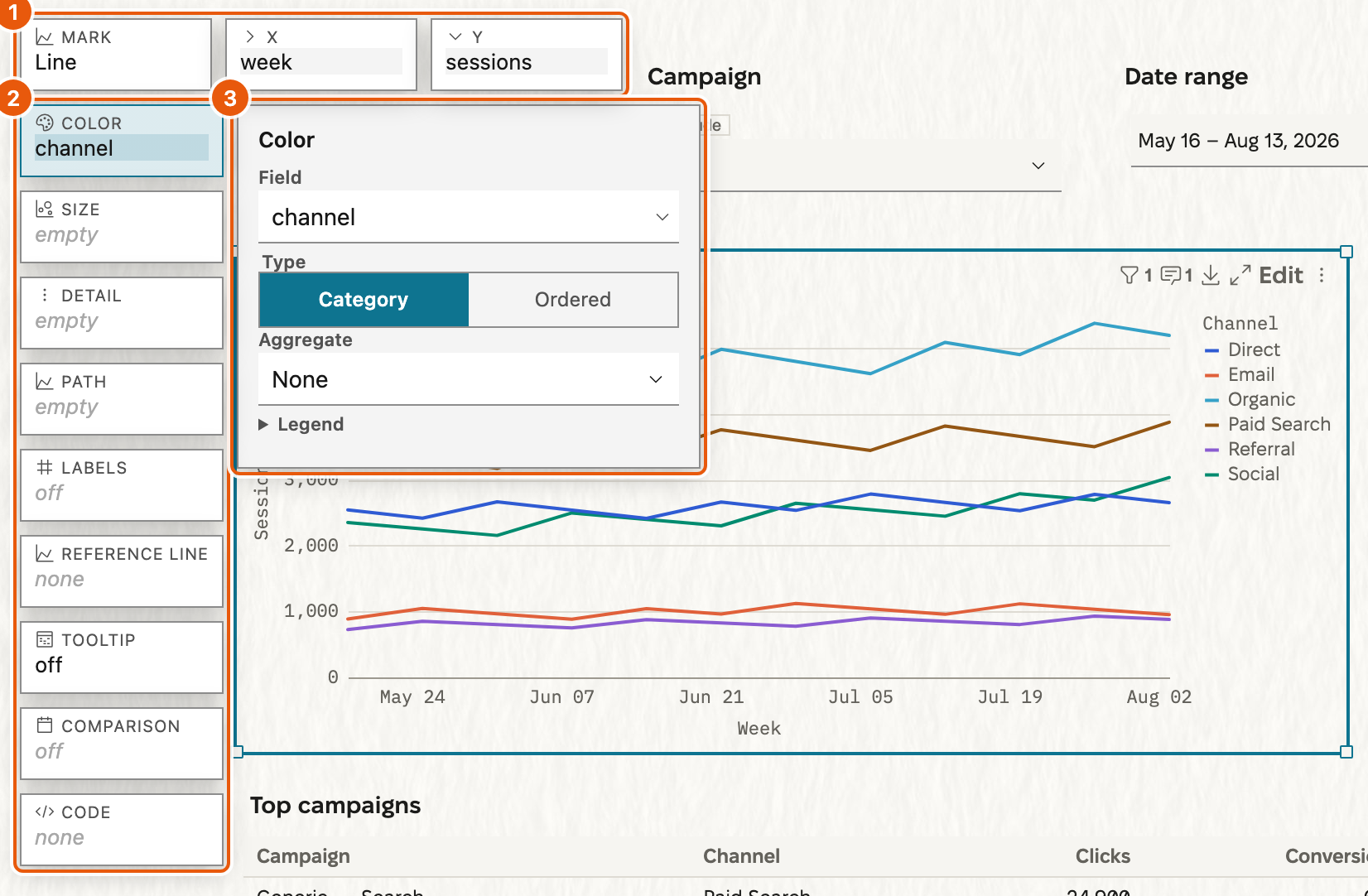
Task: Open the COMPARISON option
Action: (x=122, y=744)
